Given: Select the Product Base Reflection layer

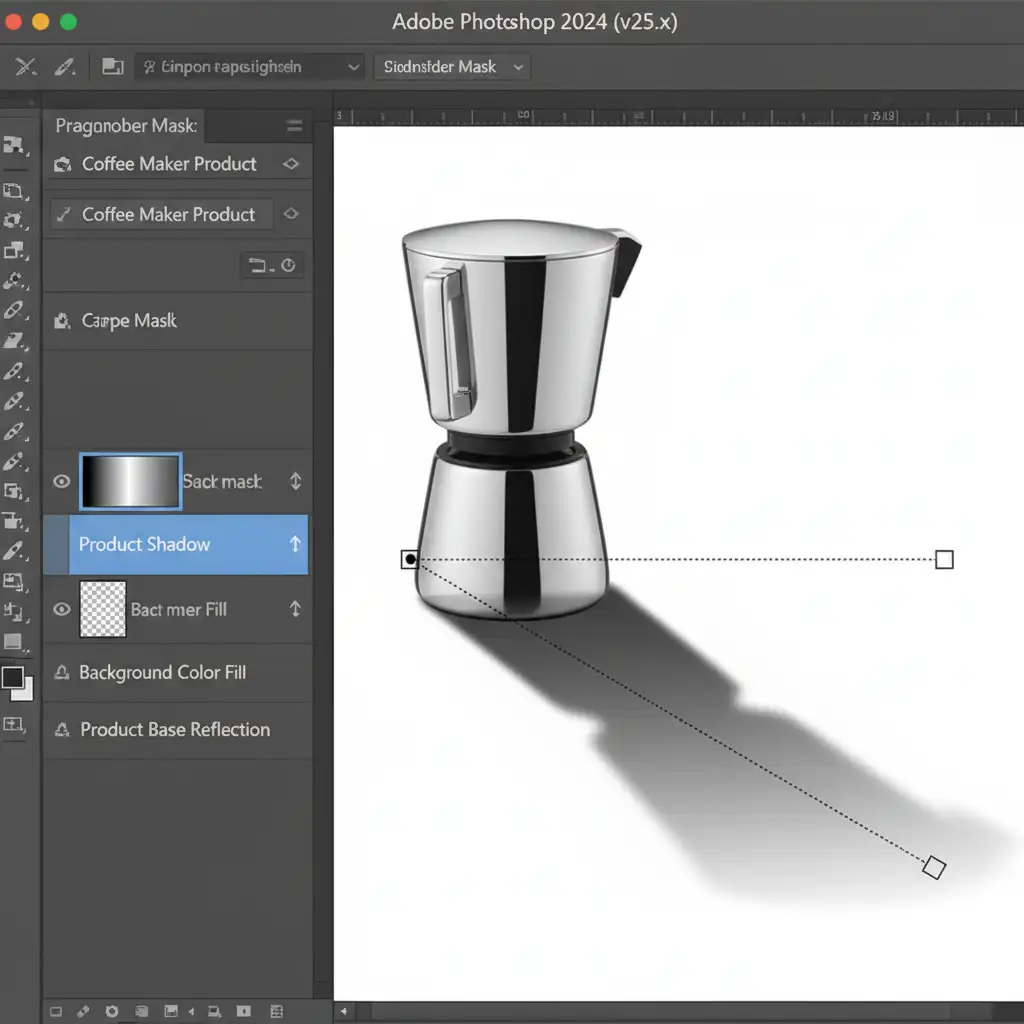Looking at the screenshot, I should point(175,730).
